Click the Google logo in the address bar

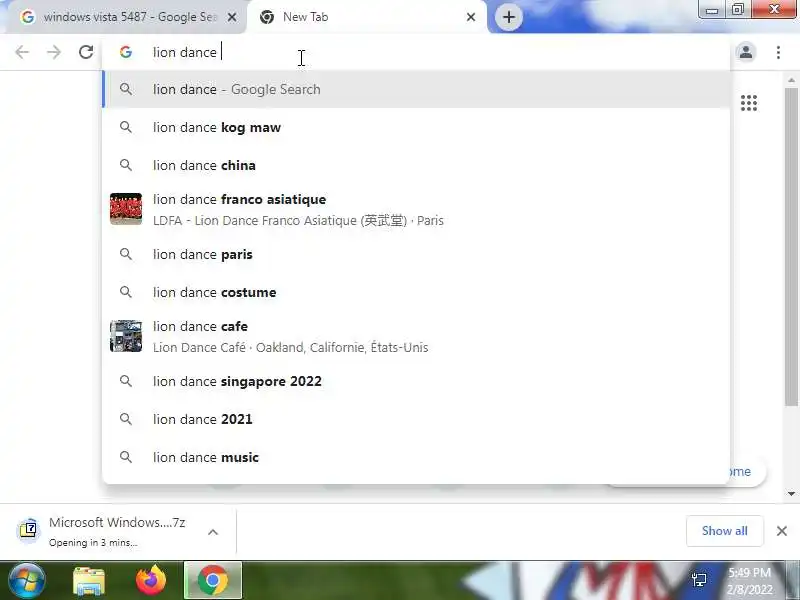126,52
